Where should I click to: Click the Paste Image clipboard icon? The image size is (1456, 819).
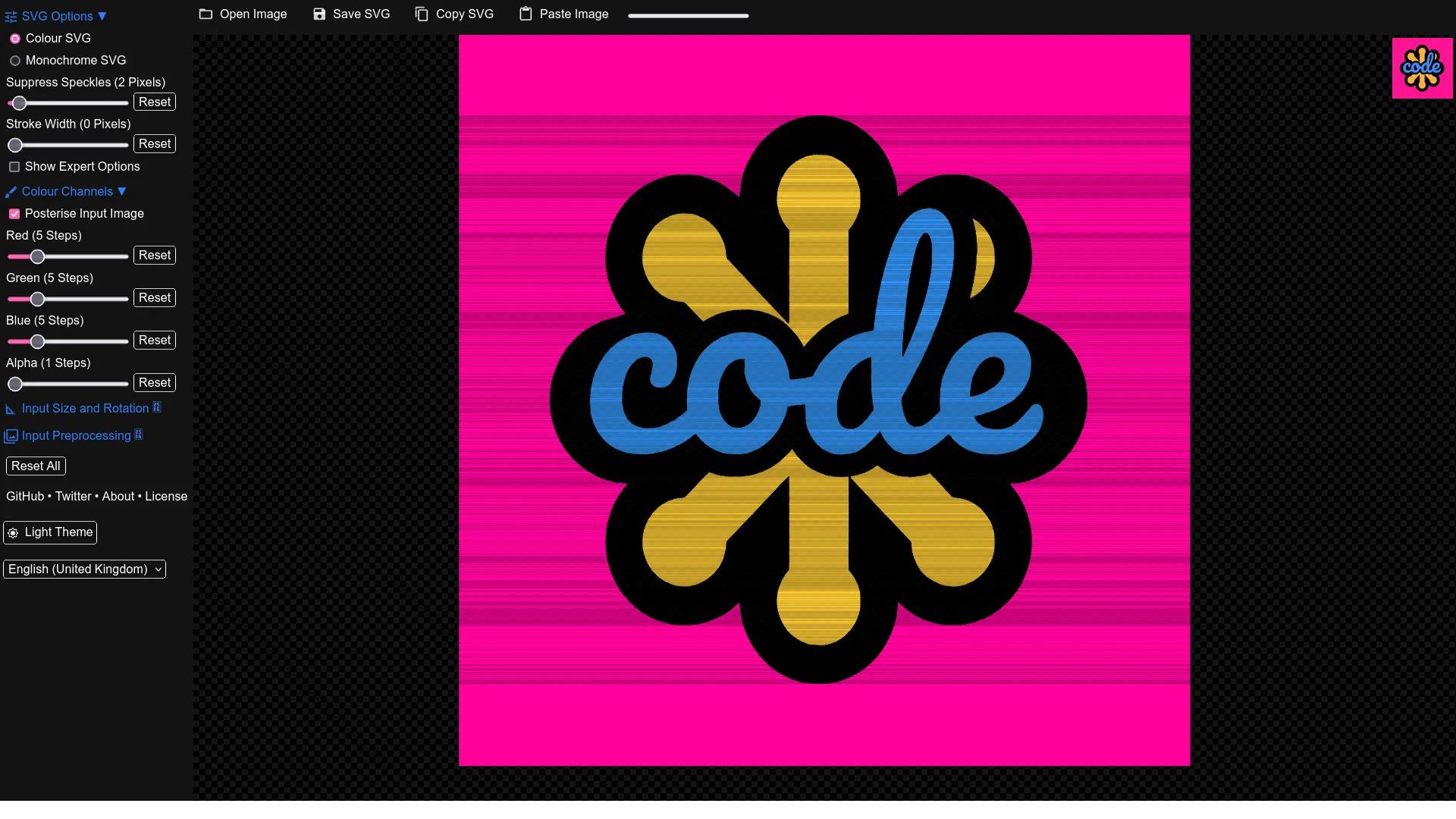[x=526, y=14]
